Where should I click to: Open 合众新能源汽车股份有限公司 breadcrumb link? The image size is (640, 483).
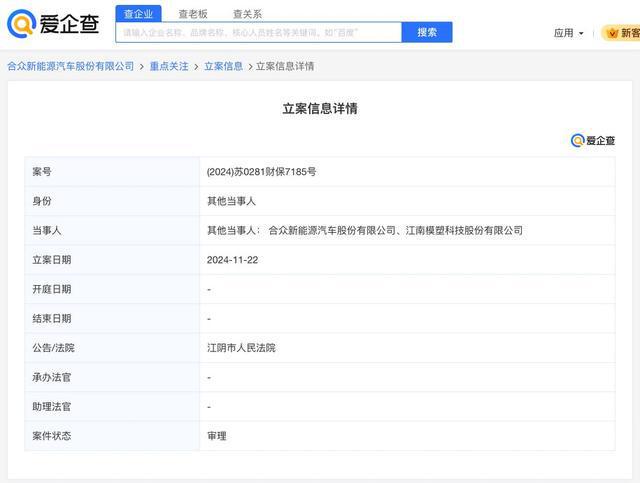[x=71, y=66]
